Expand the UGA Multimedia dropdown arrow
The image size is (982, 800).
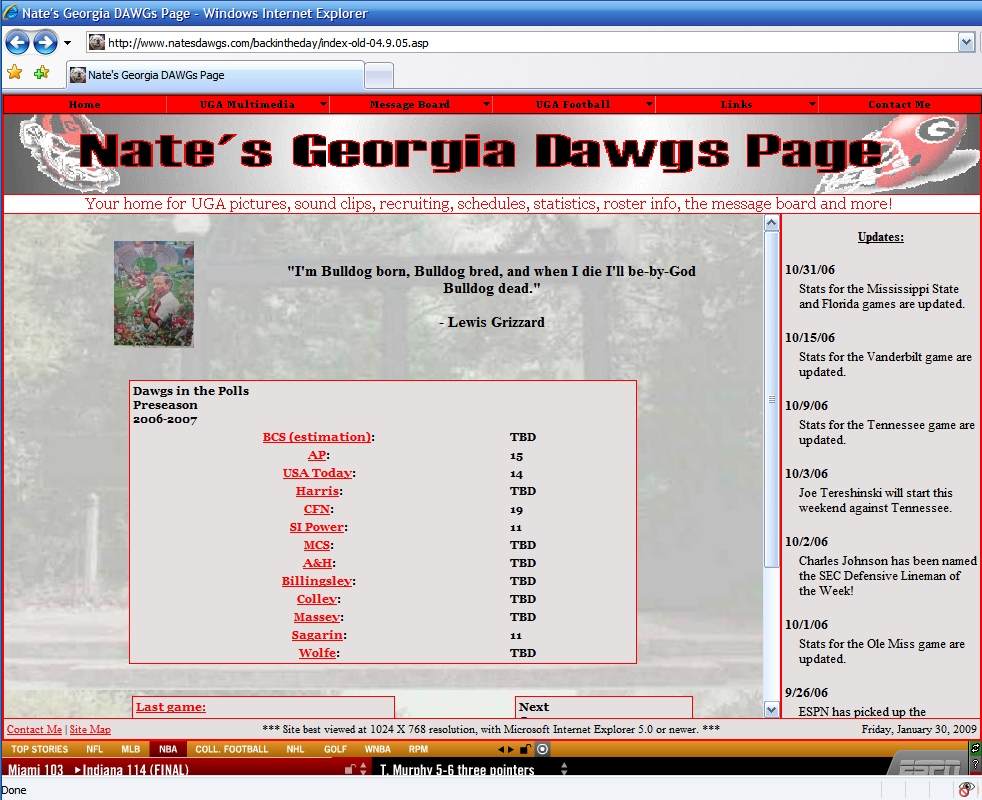pyautogui.click(x=323, y=104)
